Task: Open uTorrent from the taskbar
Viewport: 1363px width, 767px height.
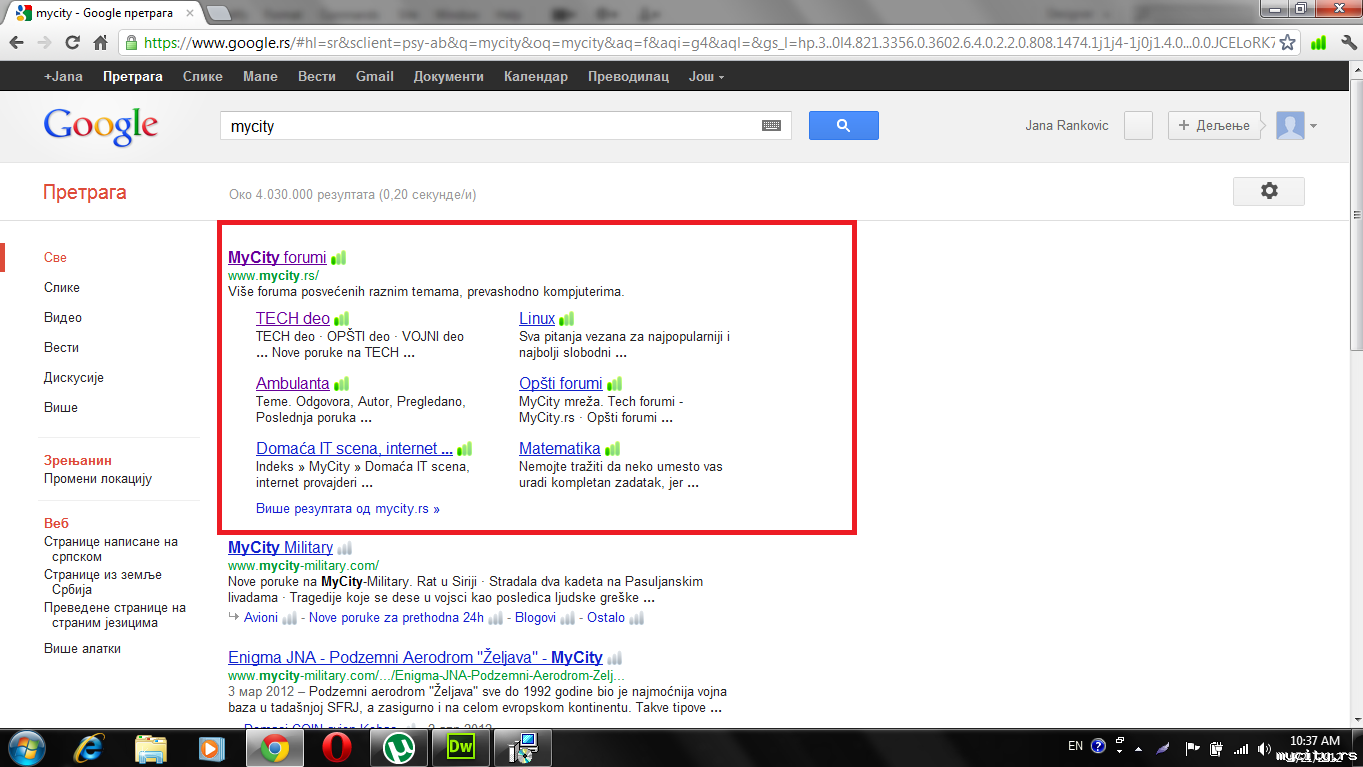Action: [x=398, y=747]
